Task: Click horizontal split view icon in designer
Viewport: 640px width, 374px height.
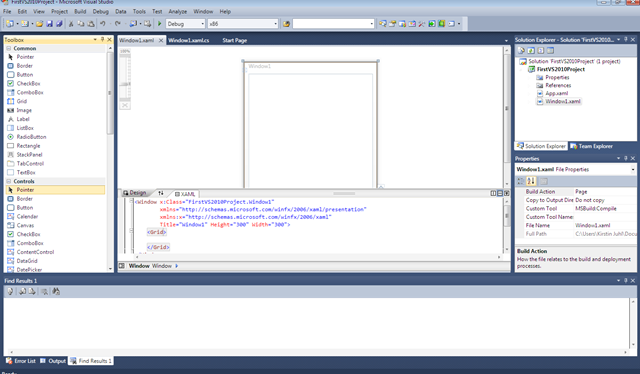Action: click(x=500, y=194)
